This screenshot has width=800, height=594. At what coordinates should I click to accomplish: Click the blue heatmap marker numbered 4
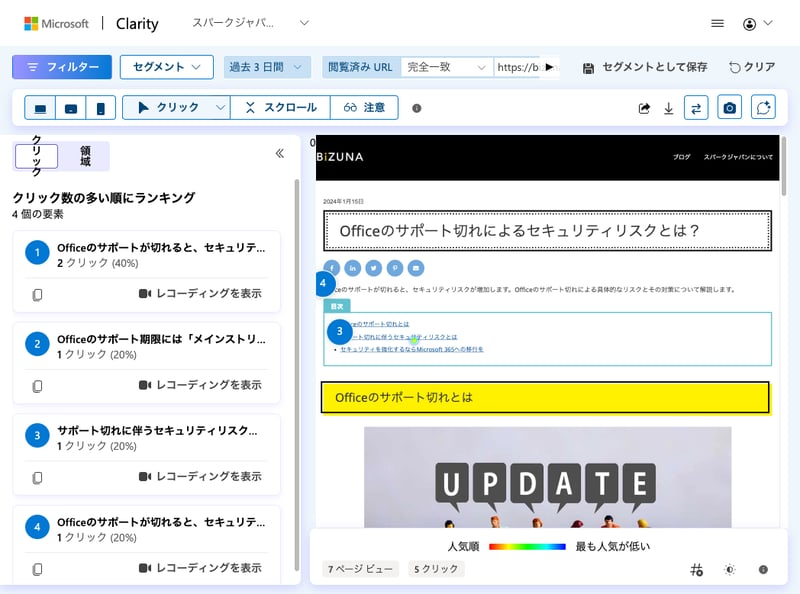323,284
